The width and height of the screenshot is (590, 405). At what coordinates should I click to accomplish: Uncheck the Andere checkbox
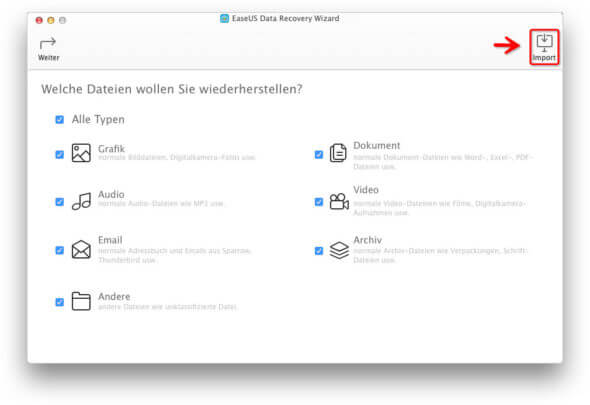click(x=59, y=302)
